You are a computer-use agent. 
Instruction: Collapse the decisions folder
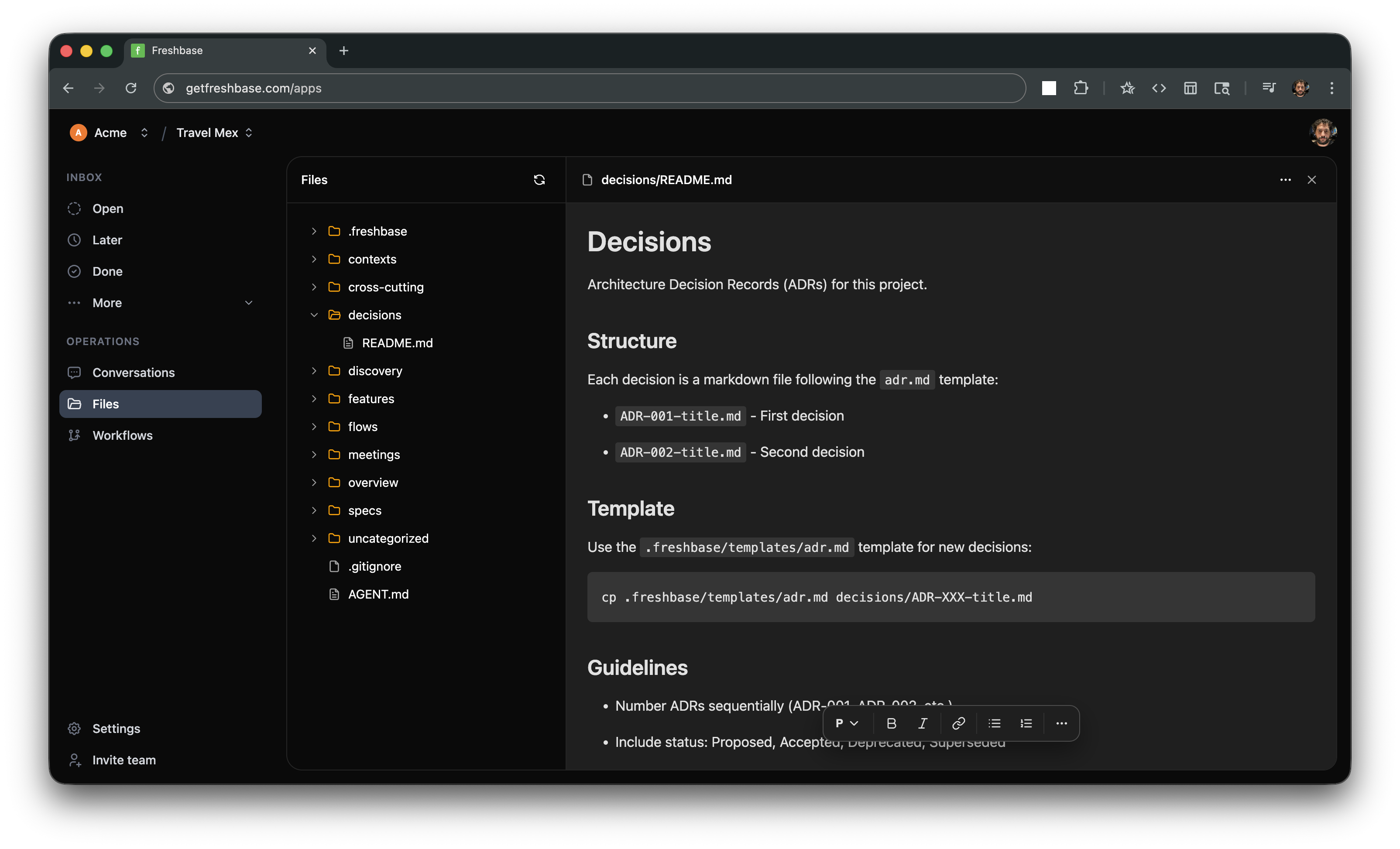[x=314, y=315]
